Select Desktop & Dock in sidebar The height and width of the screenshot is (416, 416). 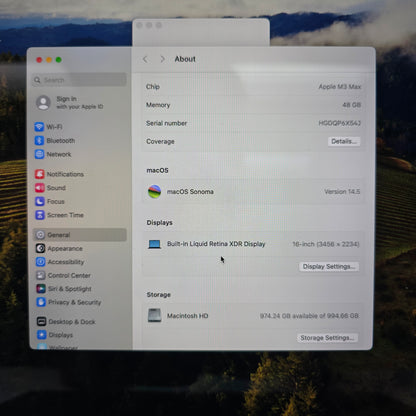click(x=66, y=322)
